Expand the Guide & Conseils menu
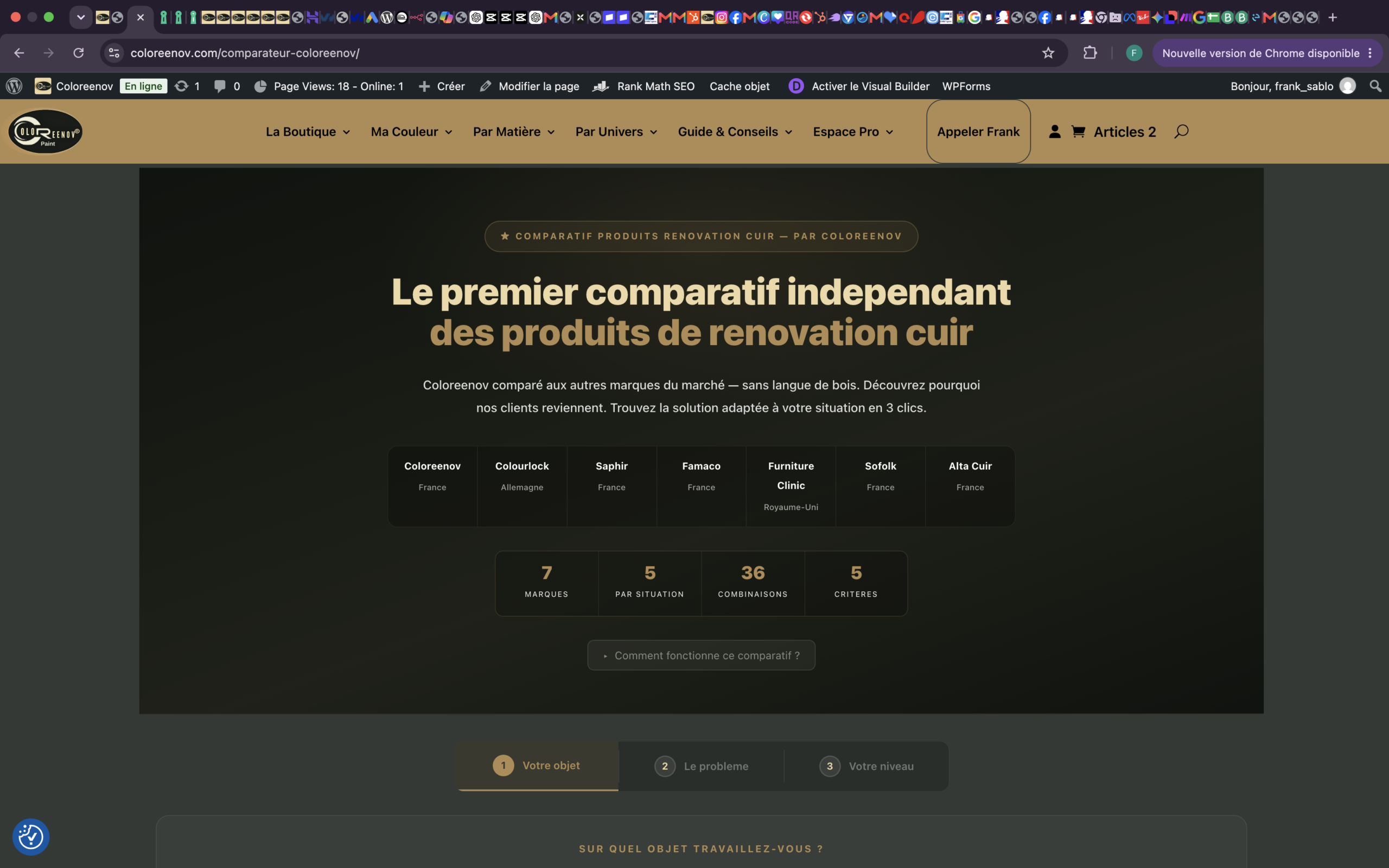The height and width of the screenshot is (868, 1389). click(x=735, y=131)
